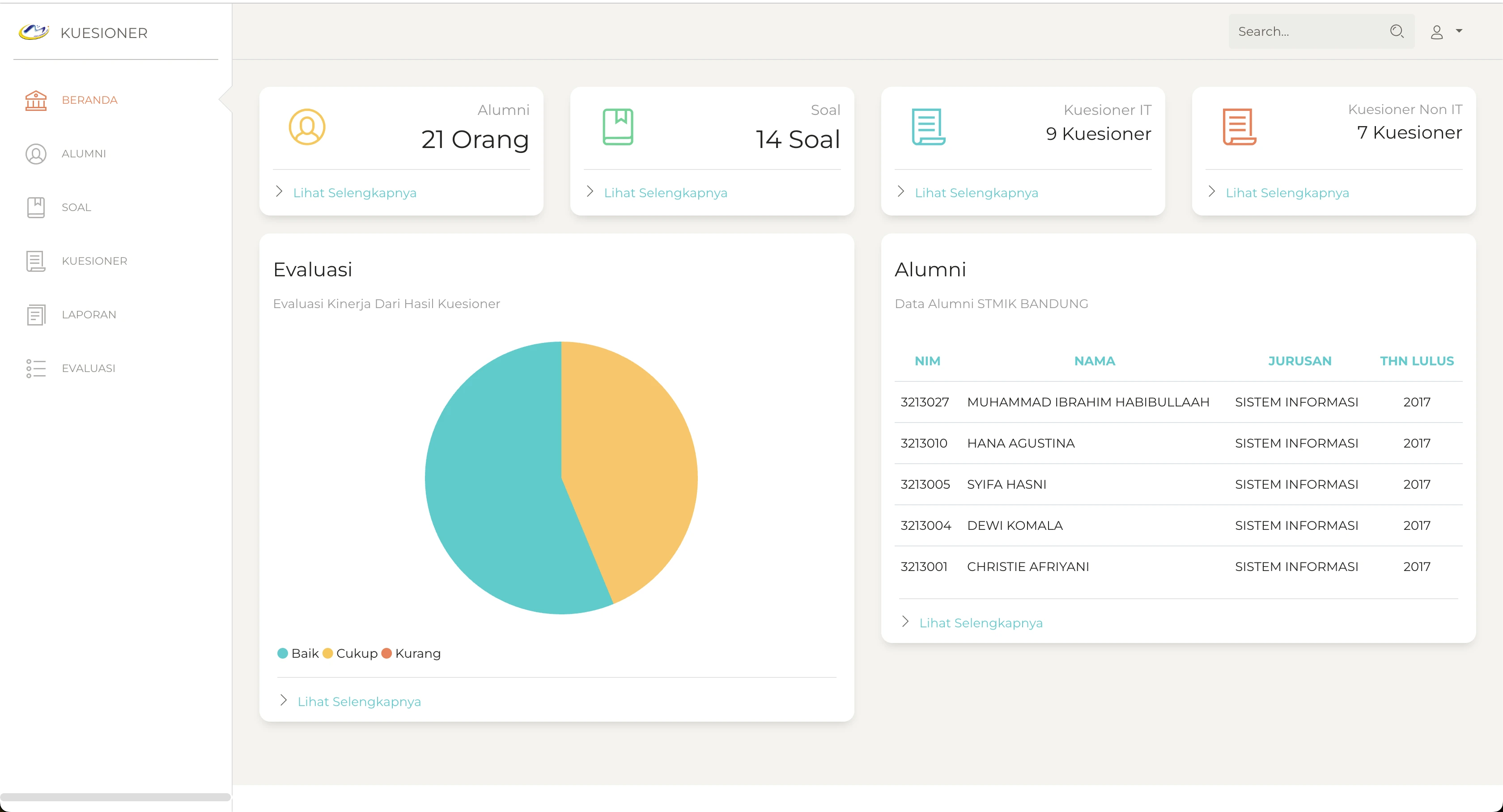Click the NIM column header
The image size is (1503, 812).
pos(927,361)
